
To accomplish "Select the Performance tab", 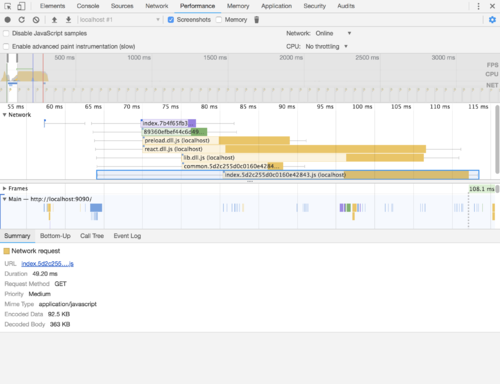I will pyautogui.click(x=197, y=6).
